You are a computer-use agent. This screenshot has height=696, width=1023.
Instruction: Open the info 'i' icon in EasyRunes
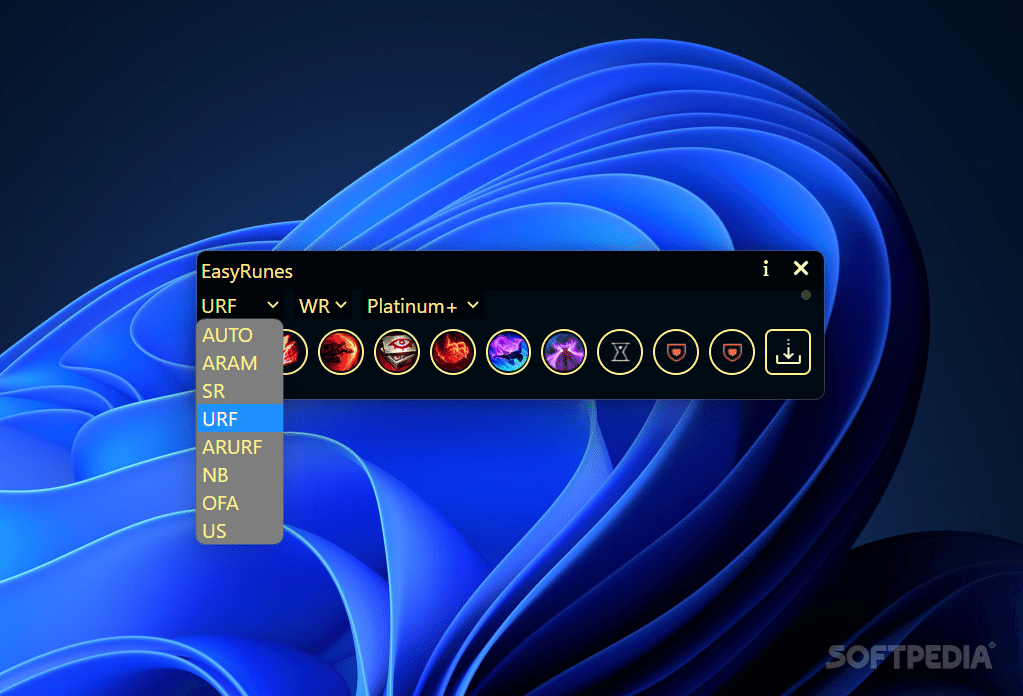click(766, 268)
